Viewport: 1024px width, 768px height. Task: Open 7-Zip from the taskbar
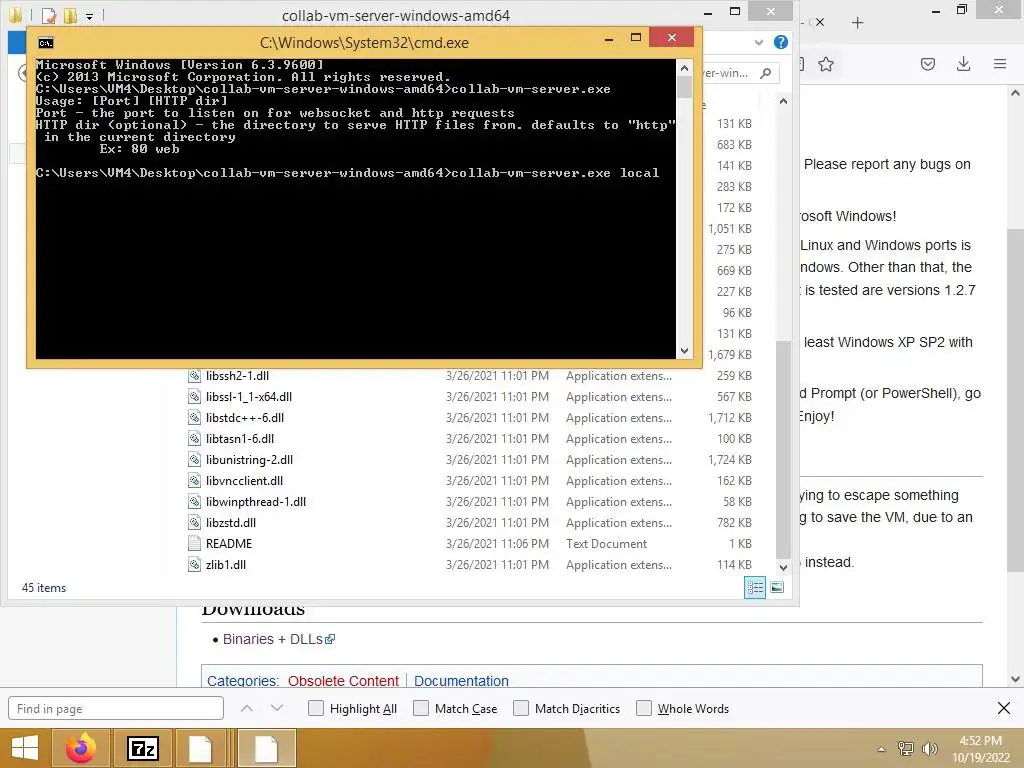click(x=143, y=748)
